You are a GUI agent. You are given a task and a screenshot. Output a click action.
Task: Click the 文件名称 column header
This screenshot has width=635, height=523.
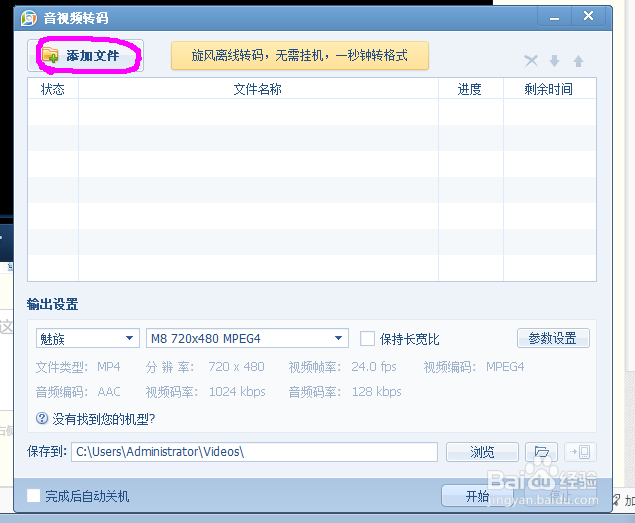coord(258,89)
